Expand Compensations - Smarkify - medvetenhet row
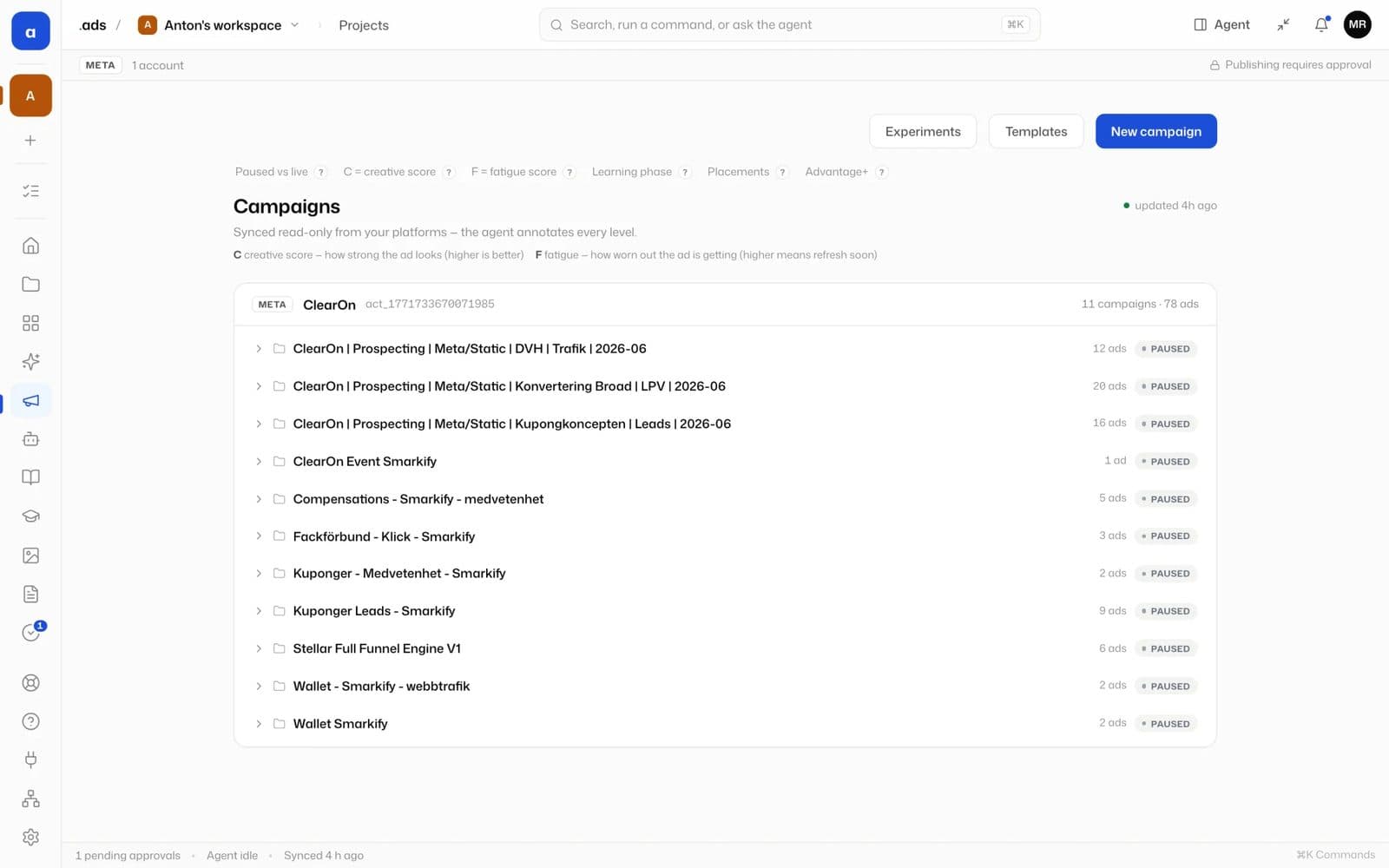Image resolution: width=1389 pixels, height=868 pixels. coord(259,499)
